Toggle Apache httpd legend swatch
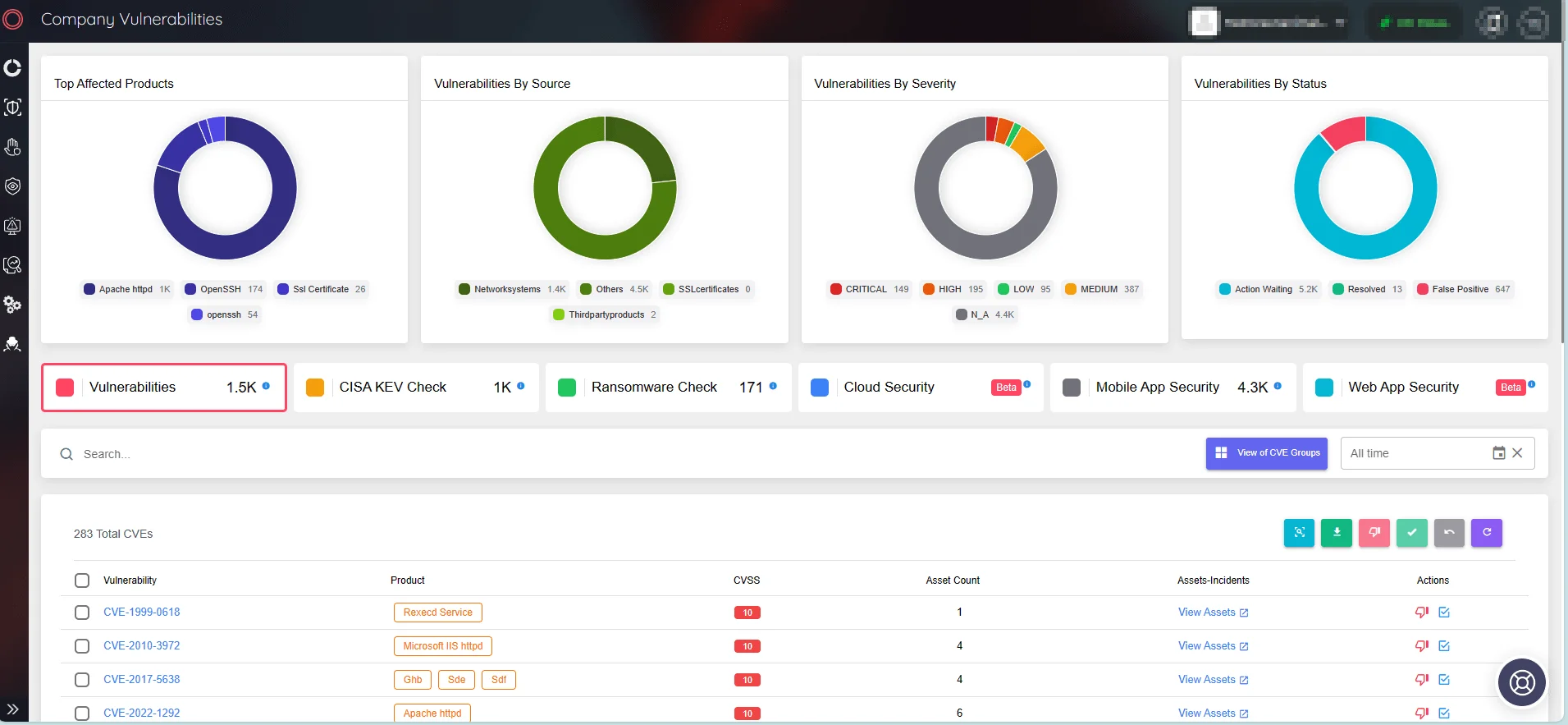Image resolution: width=1568 pixels, height=725 pixels. [x=89, y=289]
